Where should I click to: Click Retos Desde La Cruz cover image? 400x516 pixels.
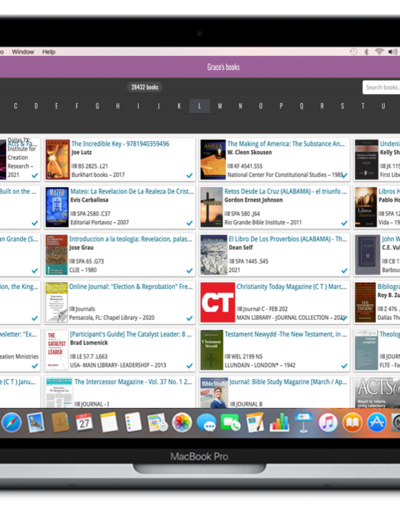[211, 207]
